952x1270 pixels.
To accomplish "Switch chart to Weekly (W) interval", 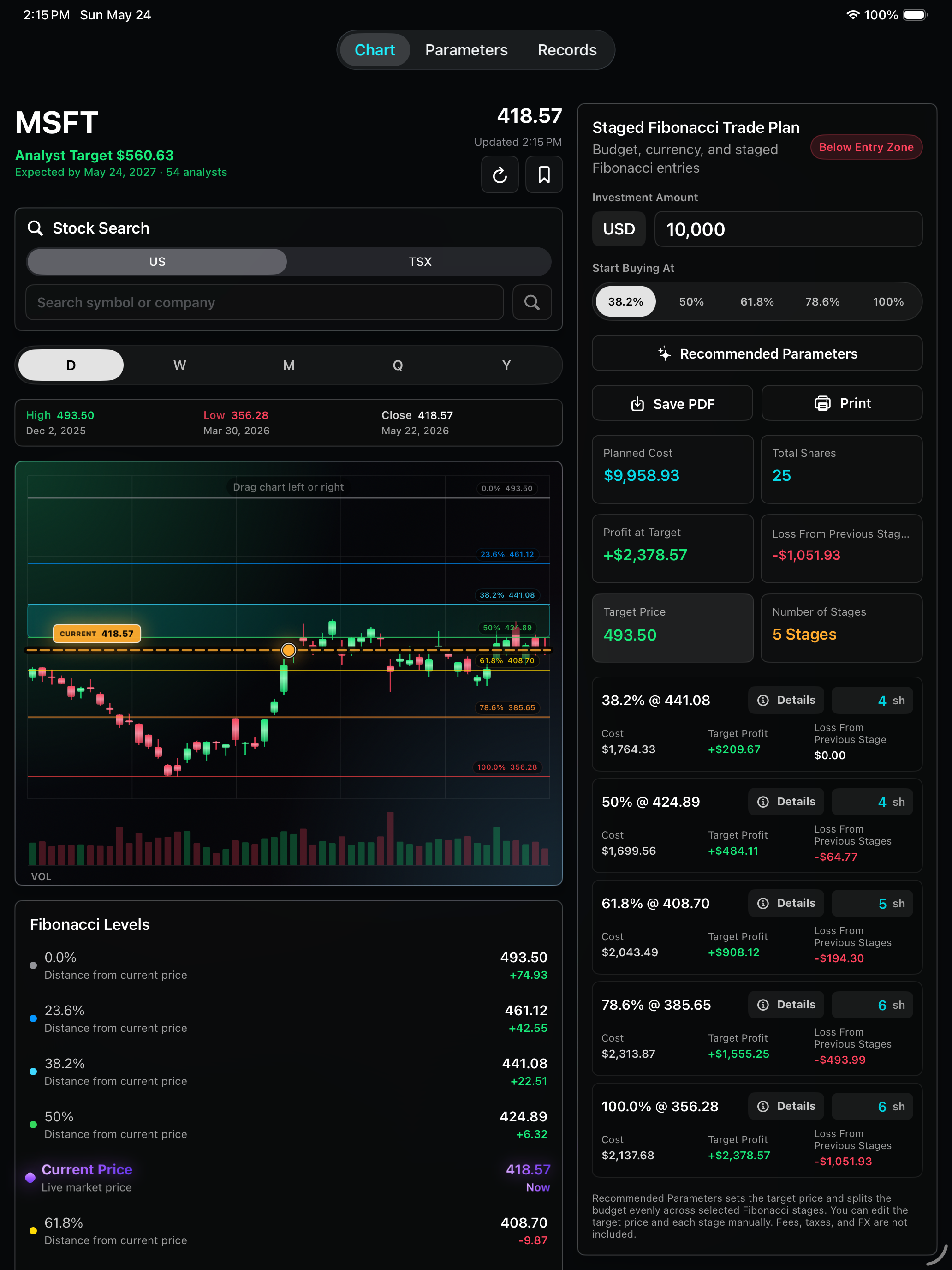I will click(179, 365).
